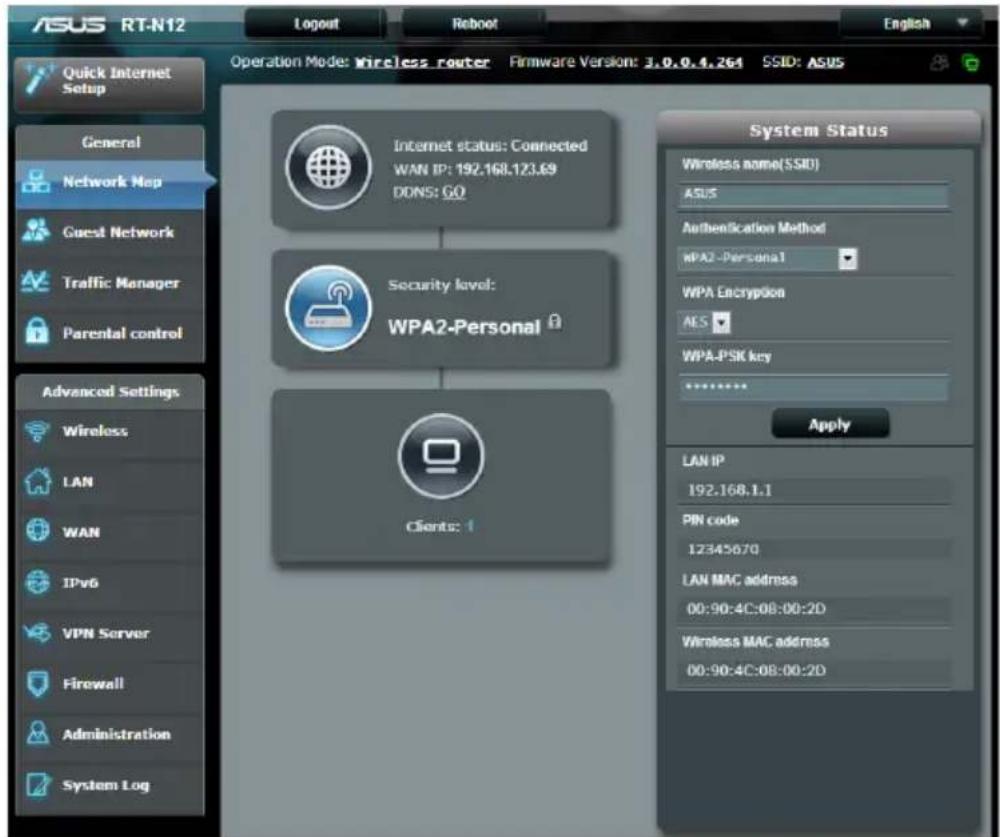Click the Wireless MAC address value
1000x837 pixels.
coord(756,670)
